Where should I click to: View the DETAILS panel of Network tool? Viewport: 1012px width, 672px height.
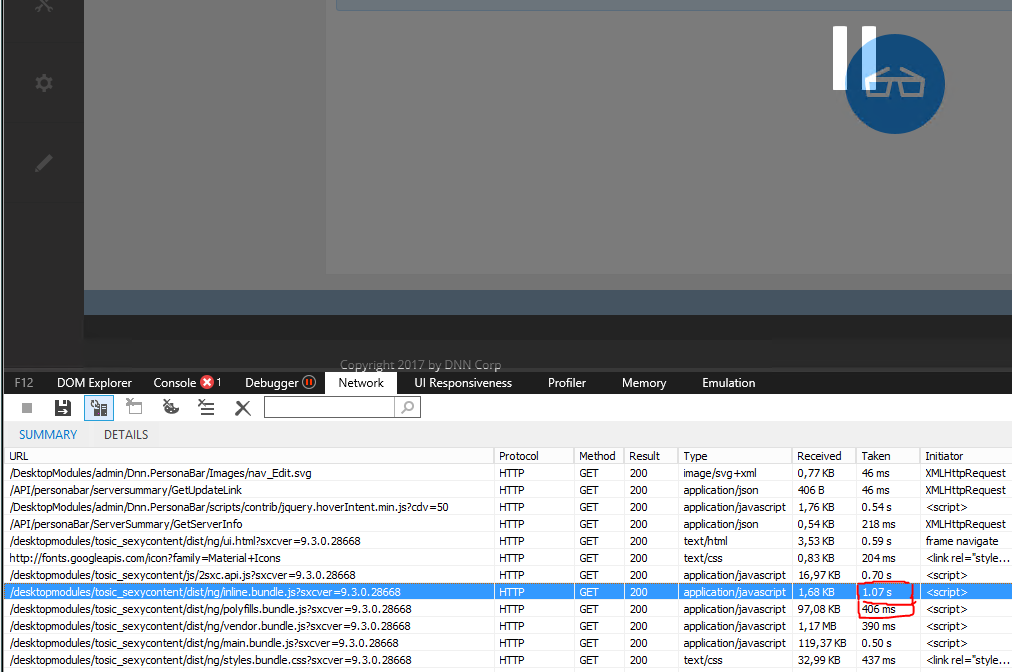125,434
